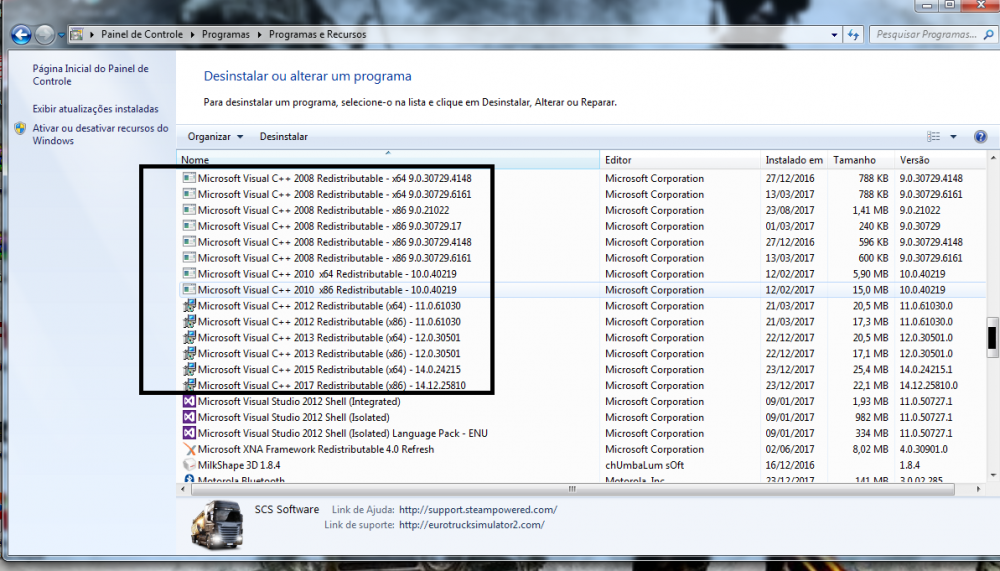
Task: Sort by Versão column header
Action: (x=941, y=159)
